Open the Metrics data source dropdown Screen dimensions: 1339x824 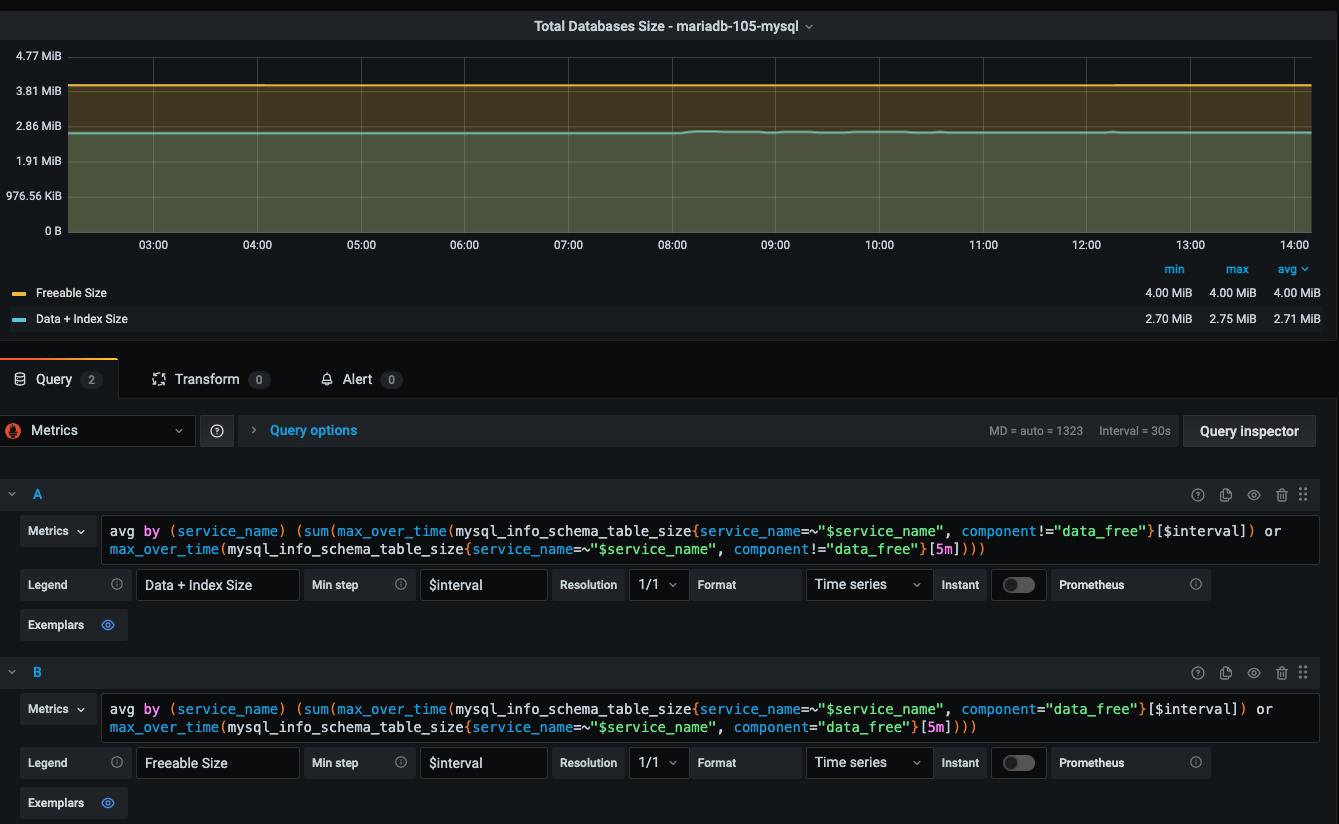(x=98, y=431)
